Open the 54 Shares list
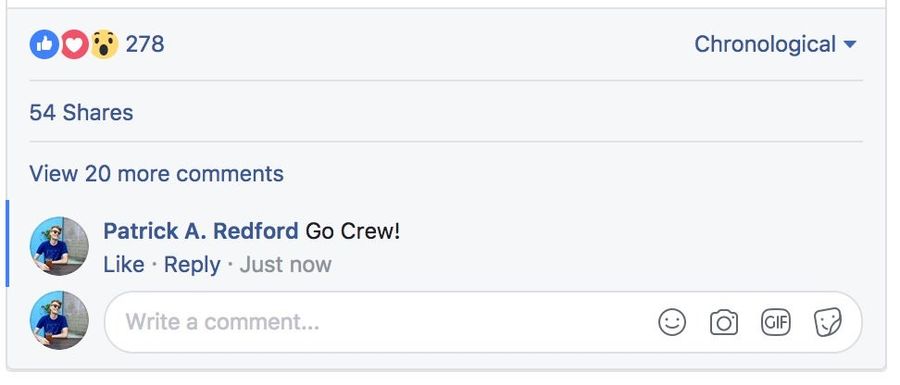 point(81,112)
